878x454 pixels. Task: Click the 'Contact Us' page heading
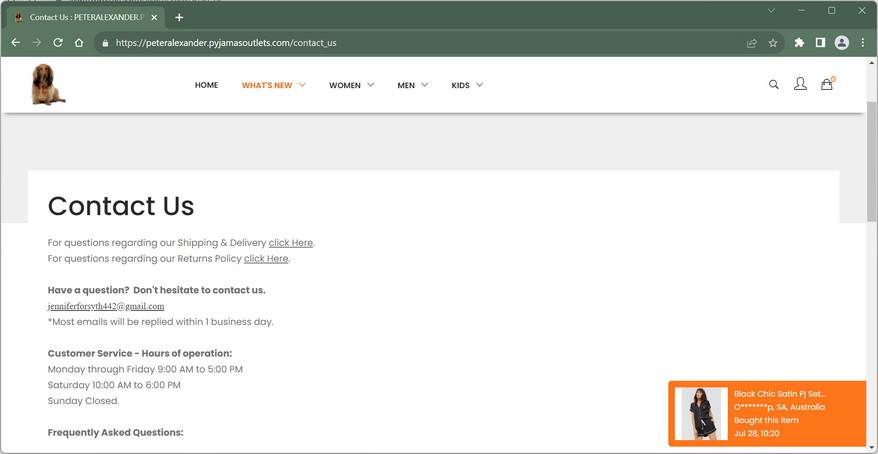coord(121,205)
